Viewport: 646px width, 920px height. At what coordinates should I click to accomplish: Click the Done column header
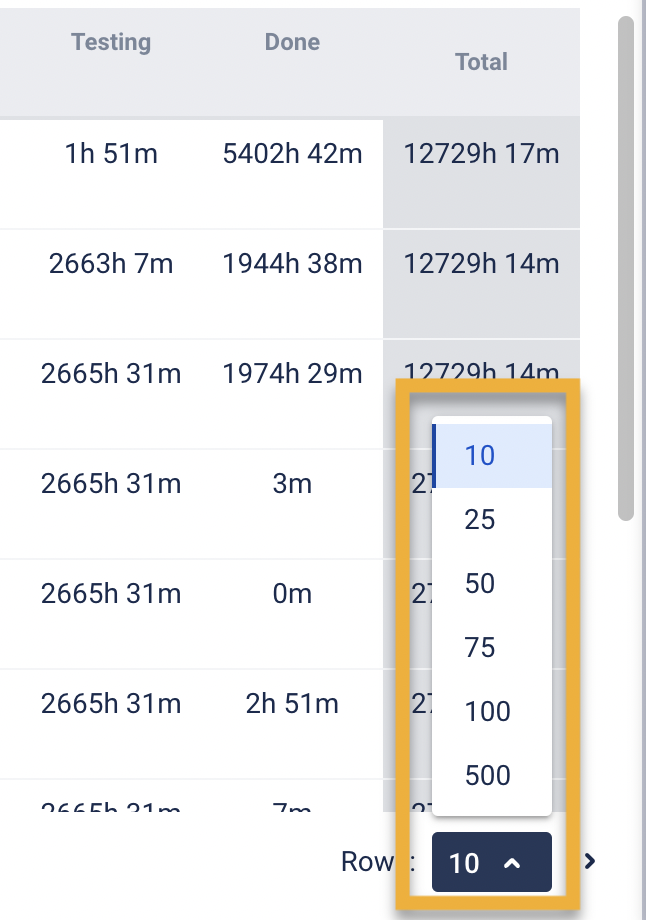click(x=292, y=42)
